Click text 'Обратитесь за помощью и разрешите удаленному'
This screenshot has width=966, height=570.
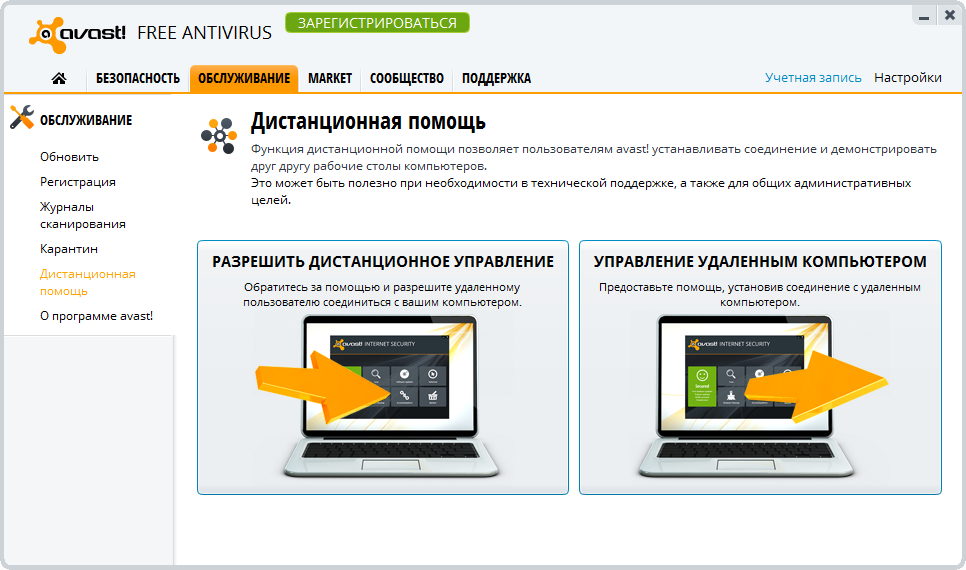pyautogui.click(x=382, y=287)
